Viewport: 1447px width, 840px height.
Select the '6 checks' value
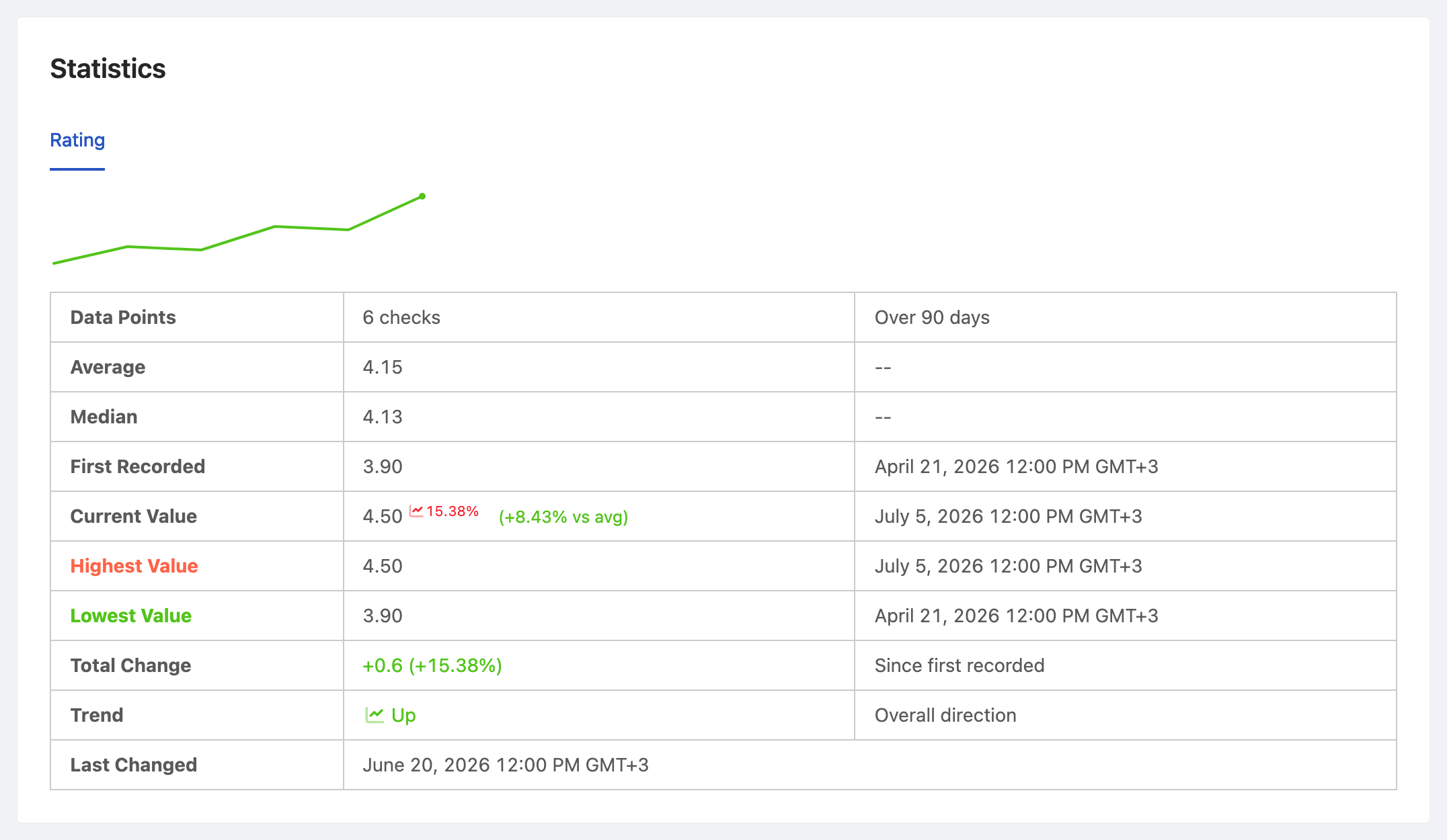401,317
